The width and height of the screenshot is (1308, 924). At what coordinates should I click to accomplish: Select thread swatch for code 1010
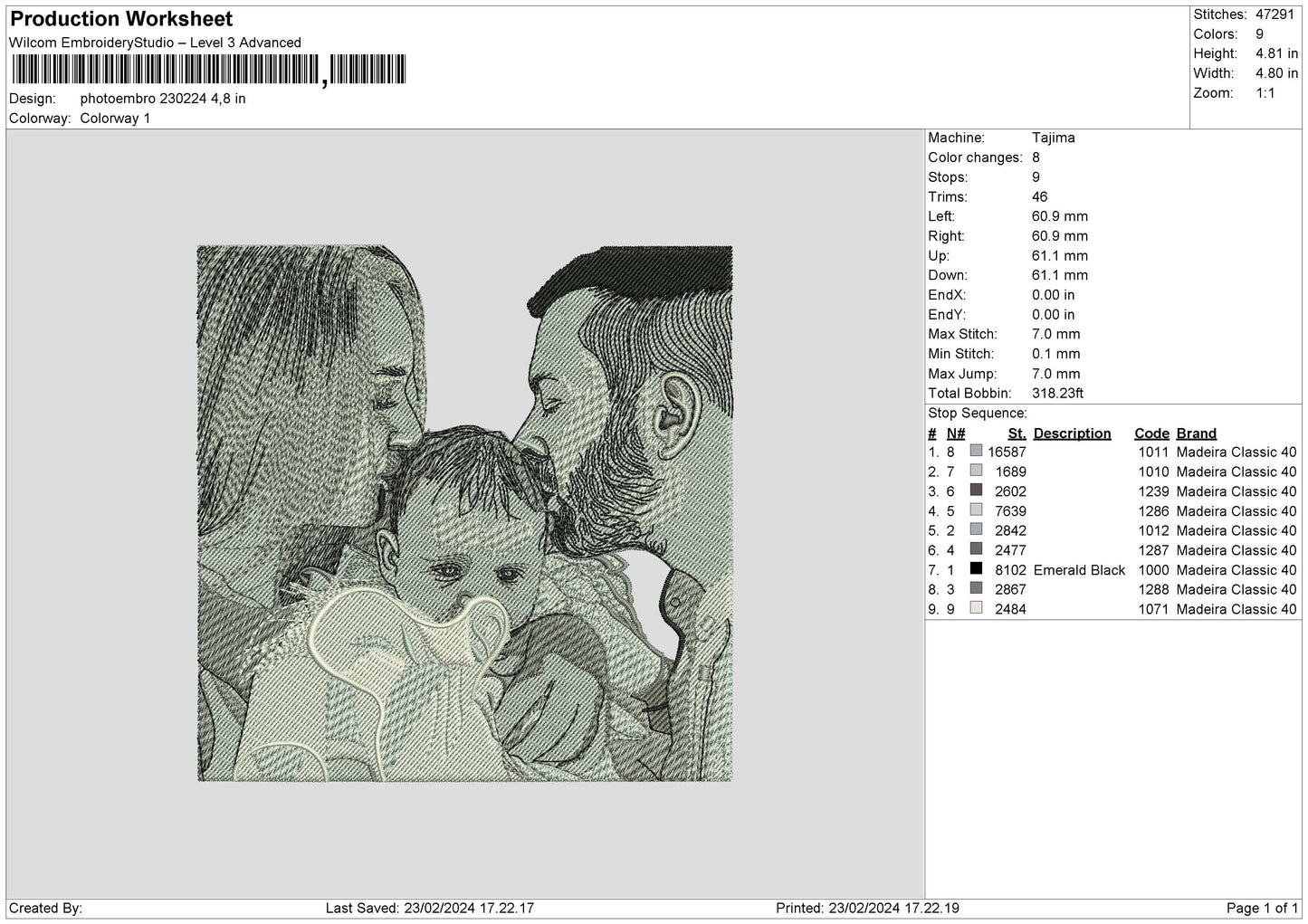[x=976, y=471]
